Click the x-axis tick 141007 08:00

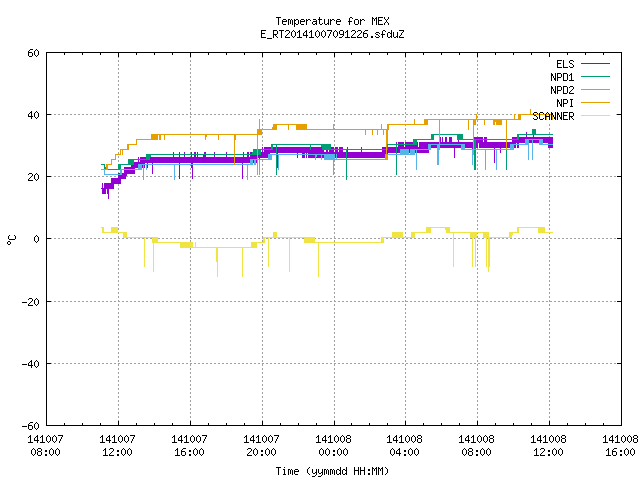click(45, 446)
